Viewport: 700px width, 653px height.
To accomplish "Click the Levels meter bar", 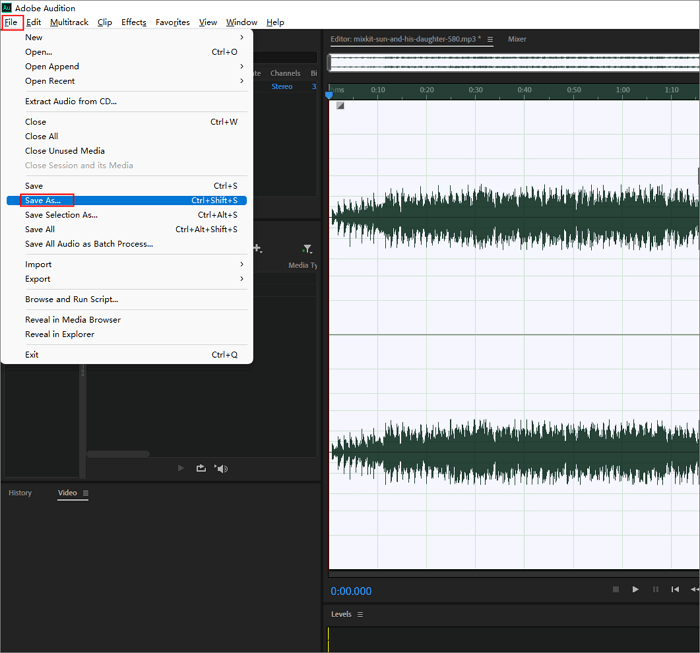I will coord(513,639).
